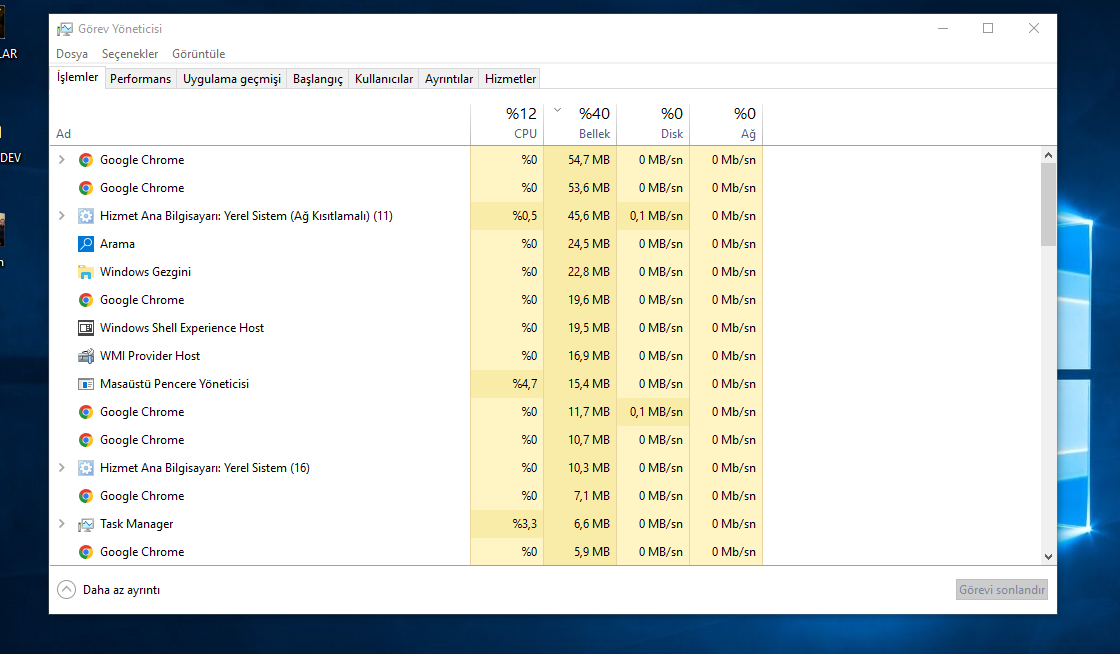Image resolution: width=1120 pixels, height=654 pixels.
Task: Click Chrome icon in the 11,7 MB row
Action: click(x=86, y=412)
